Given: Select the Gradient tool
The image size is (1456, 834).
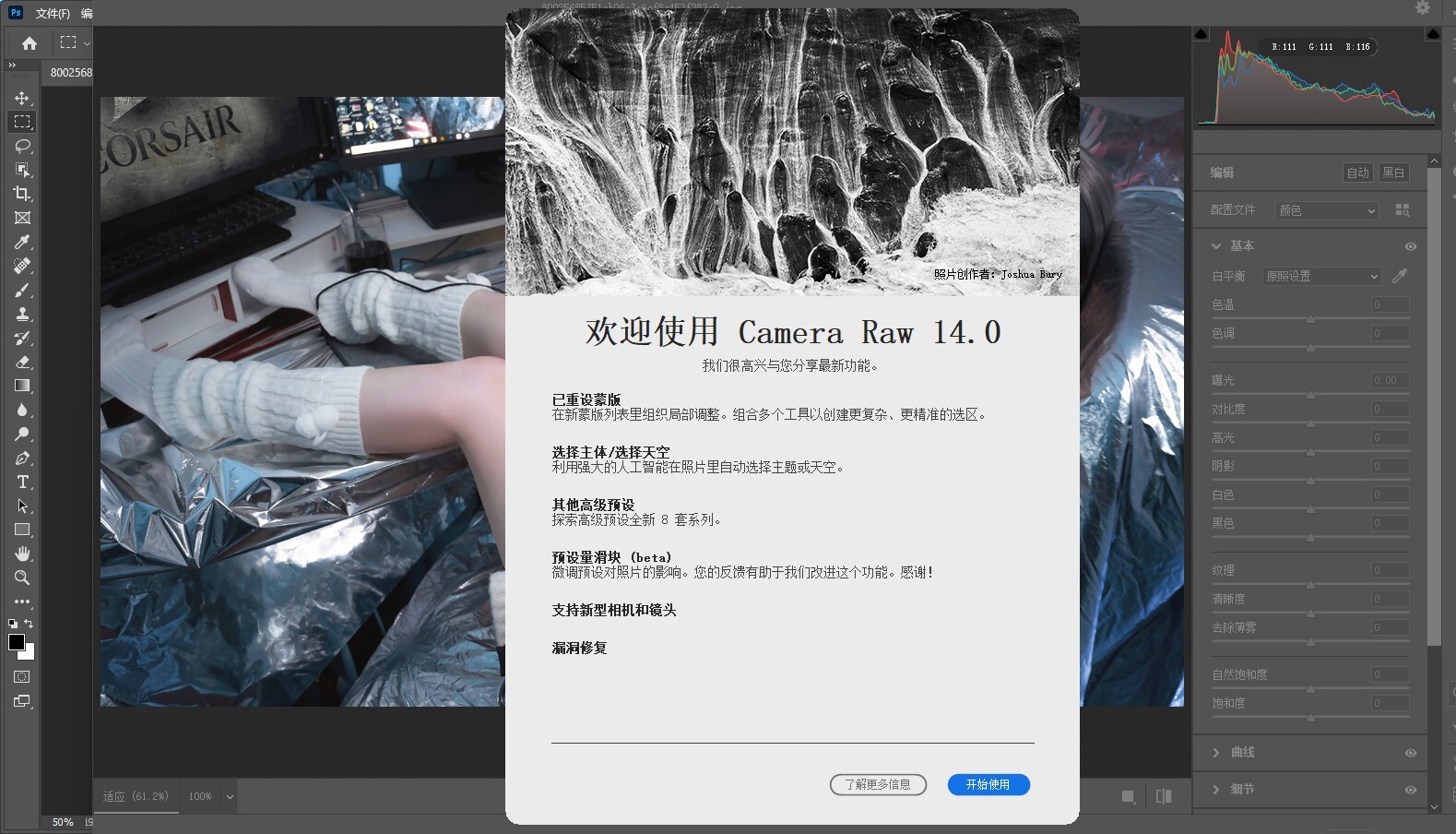Looking at the screenshot, I should tap(22, 386).
